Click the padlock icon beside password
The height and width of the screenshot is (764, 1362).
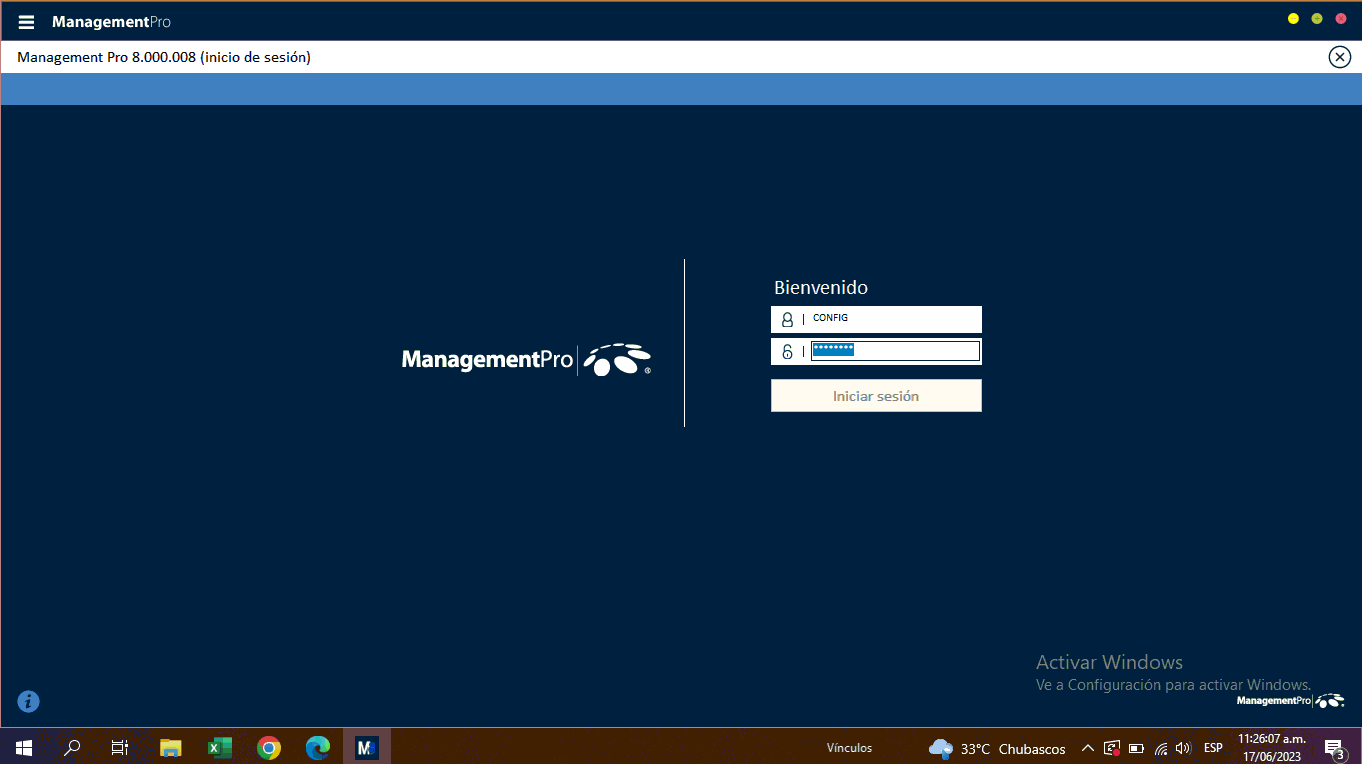click(x=787, y=351)
